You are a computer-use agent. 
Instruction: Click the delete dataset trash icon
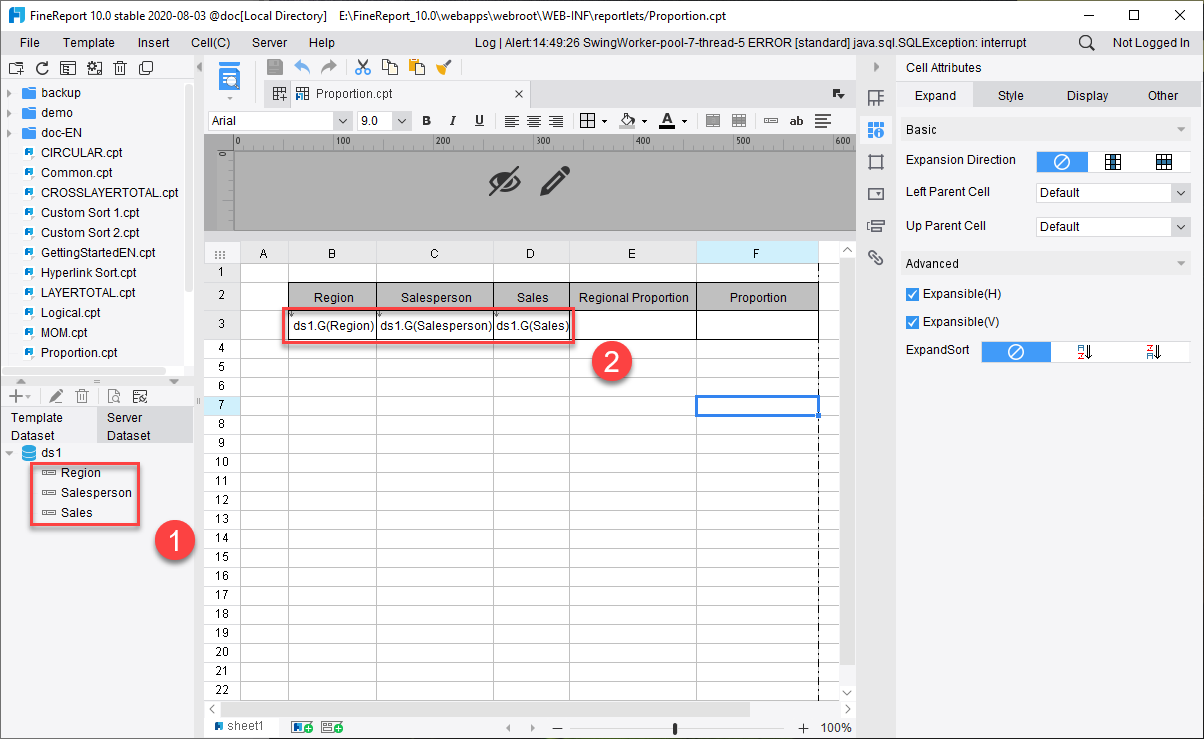click(x=80, y=396)
